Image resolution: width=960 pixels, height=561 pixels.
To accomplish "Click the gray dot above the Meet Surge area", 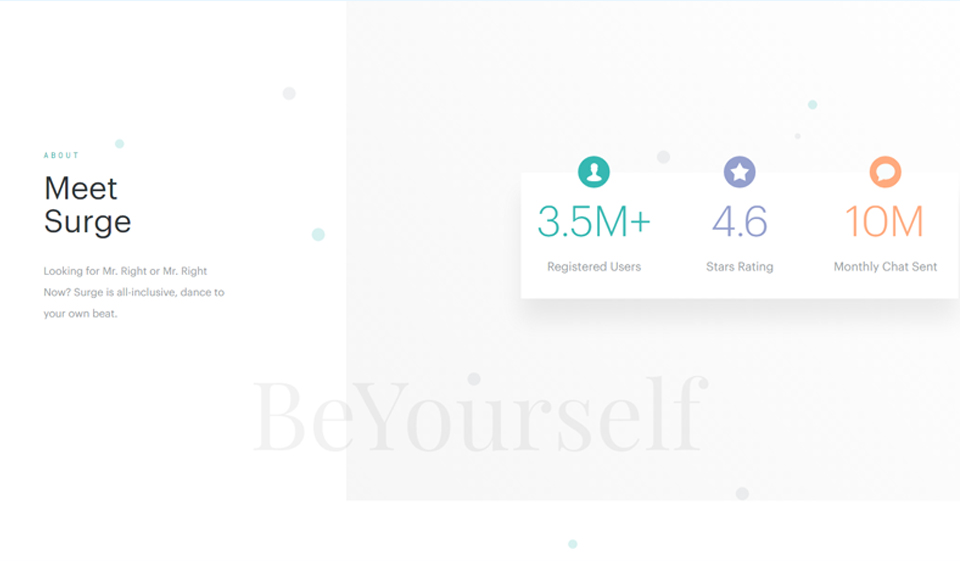I will (289, 93).
